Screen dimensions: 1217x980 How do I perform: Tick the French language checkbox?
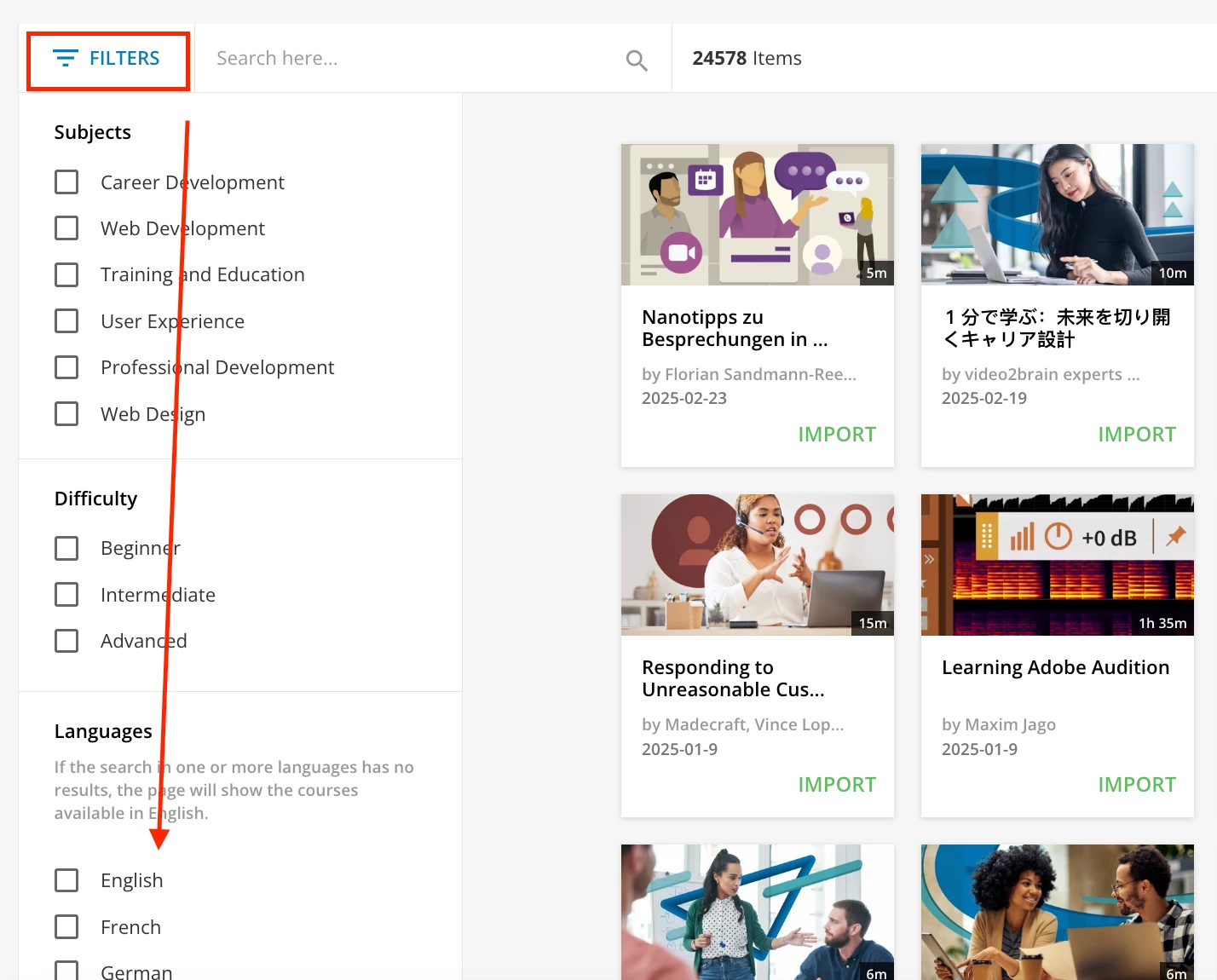click(x=66, y=927)
